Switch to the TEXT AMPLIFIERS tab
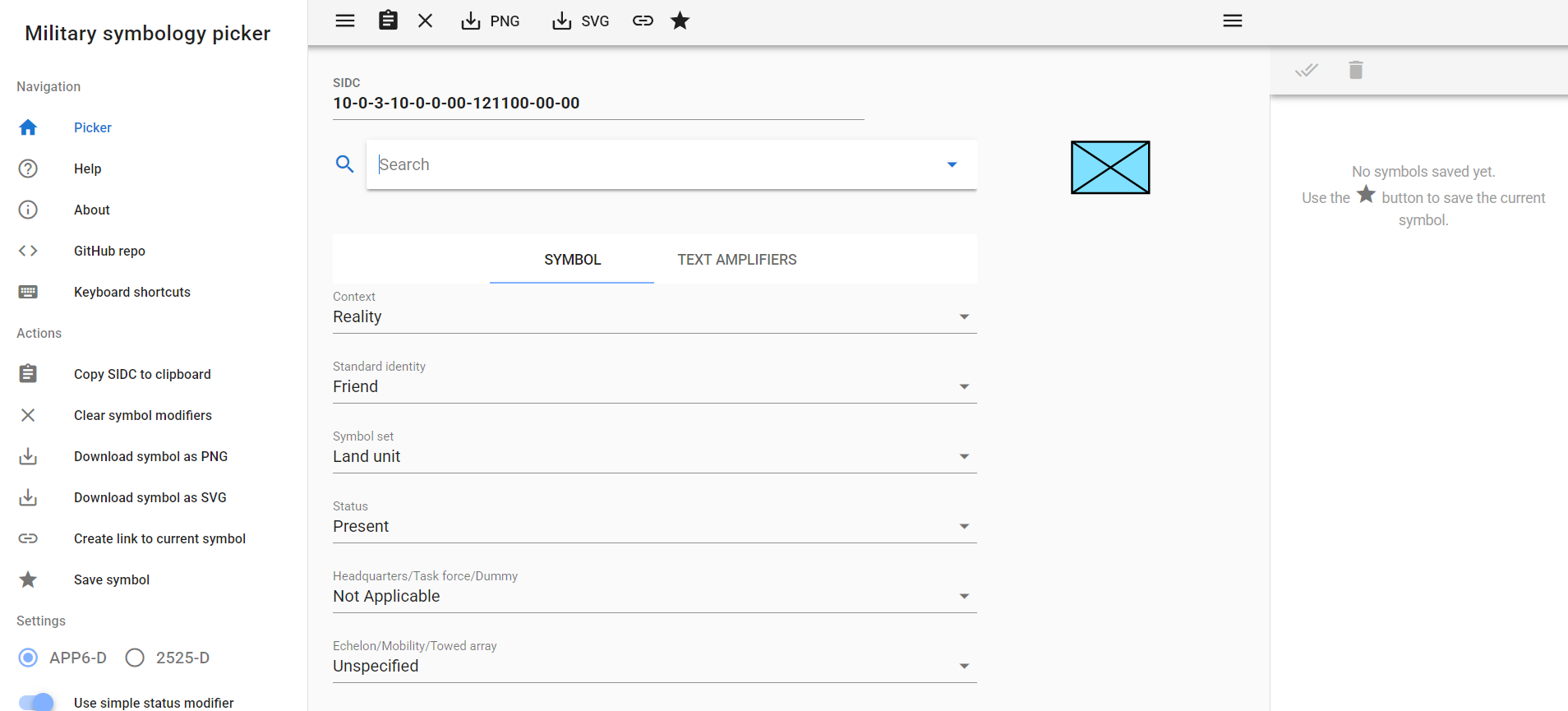The image size is (1568, 711). pos(736,260)
